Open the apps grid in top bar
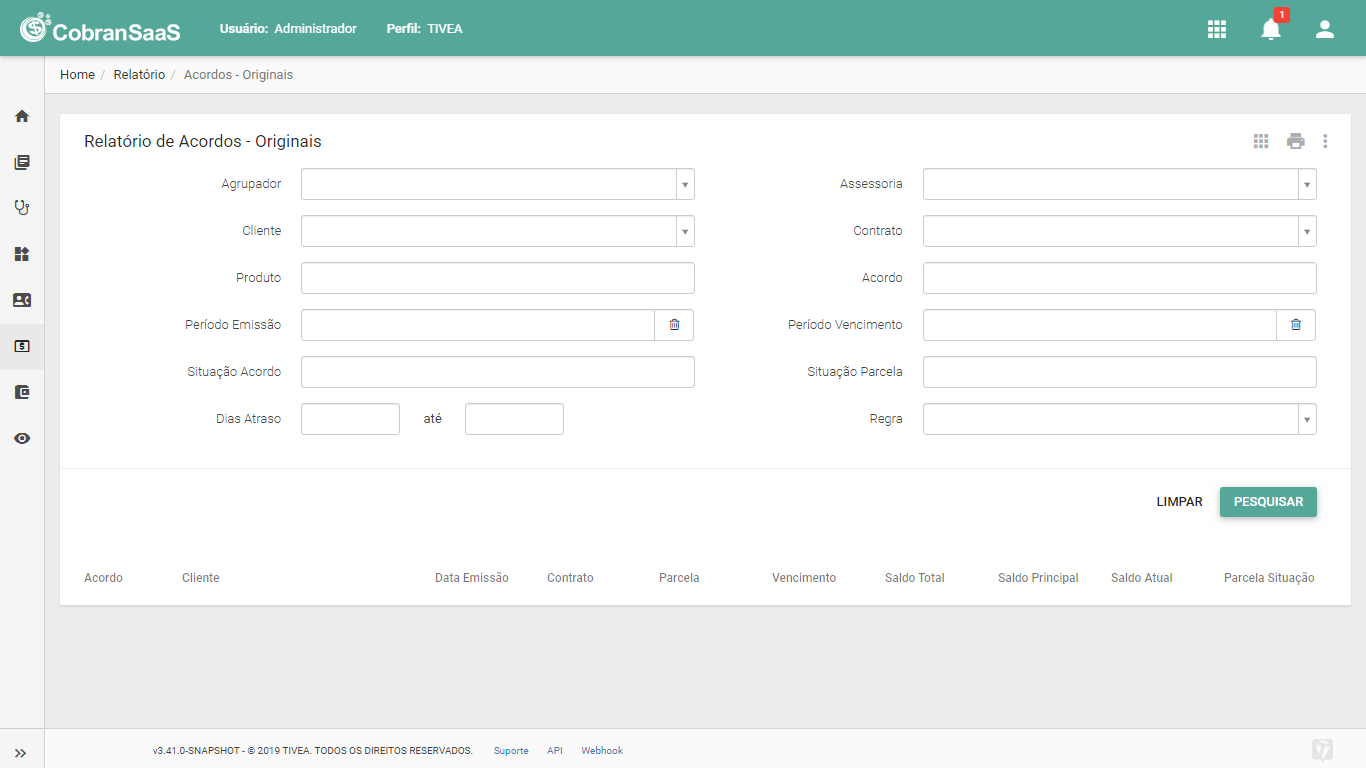1366x768 pixels. point(1217,29)
